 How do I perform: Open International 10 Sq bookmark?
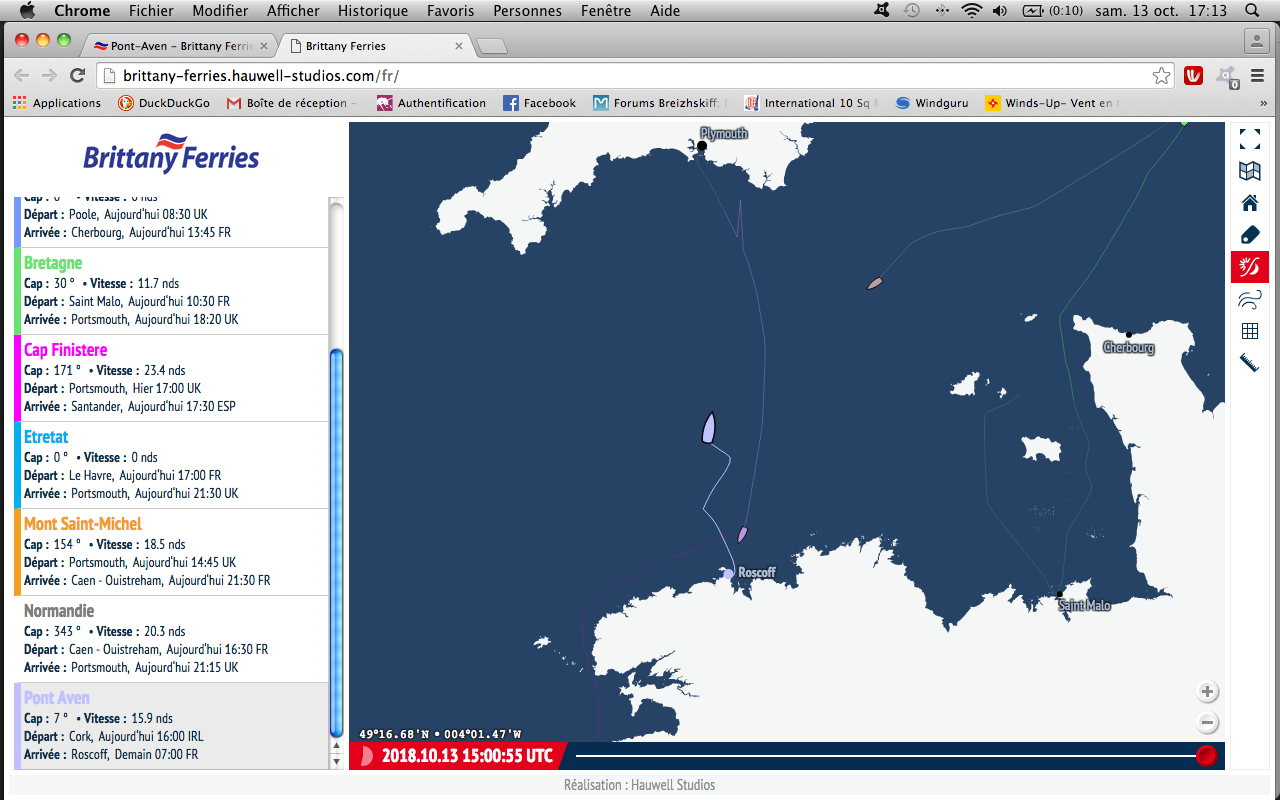coord(811,103)
